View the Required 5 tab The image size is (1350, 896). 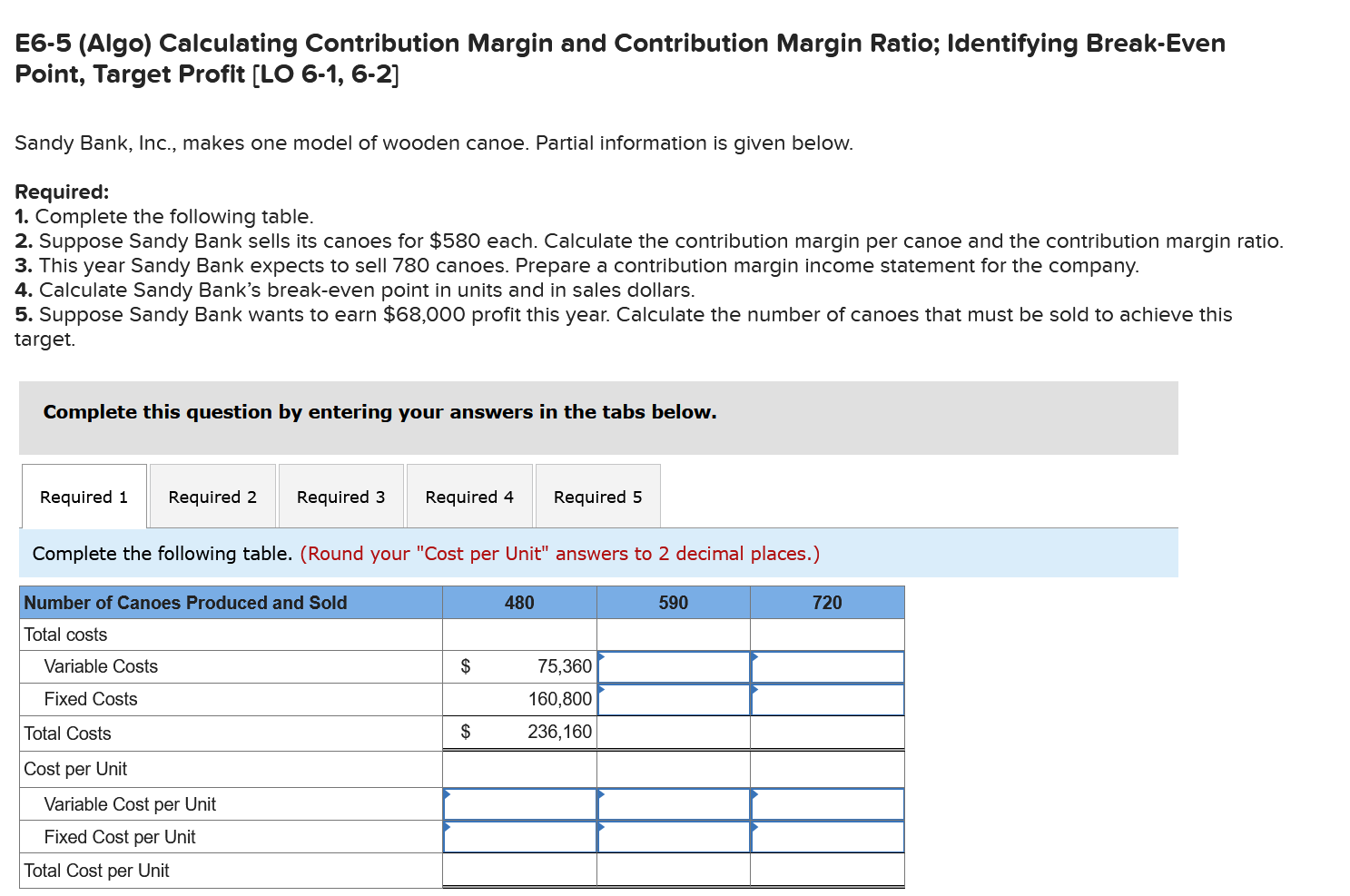tap(597, 496)
